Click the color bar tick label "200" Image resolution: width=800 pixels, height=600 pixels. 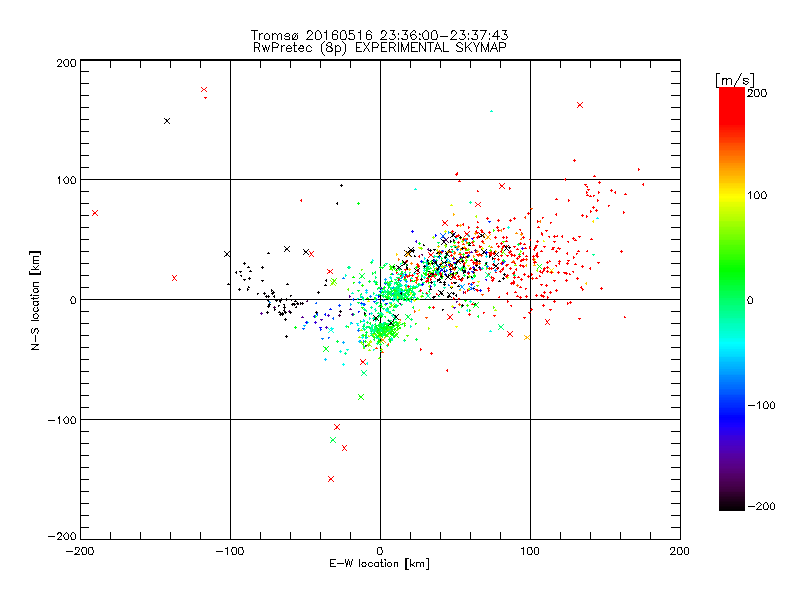tap(757, 93)
